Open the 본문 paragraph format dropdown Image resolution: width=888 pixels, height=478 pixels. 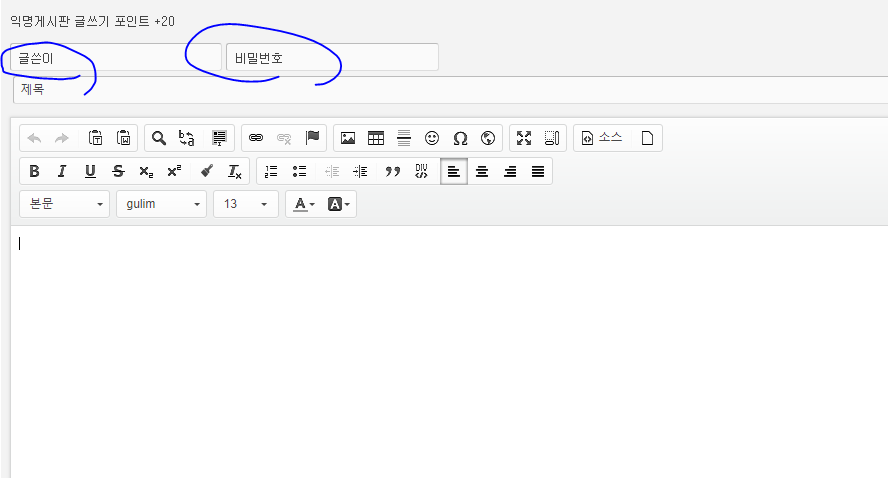click(x=65, y=204)
